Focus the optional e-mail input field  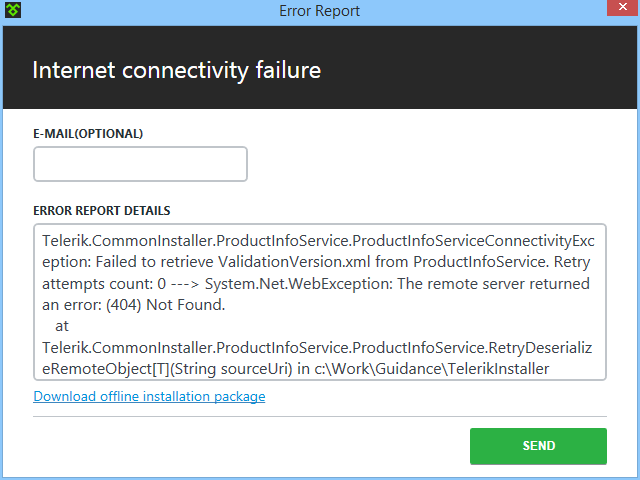click(x=140, y=164)
